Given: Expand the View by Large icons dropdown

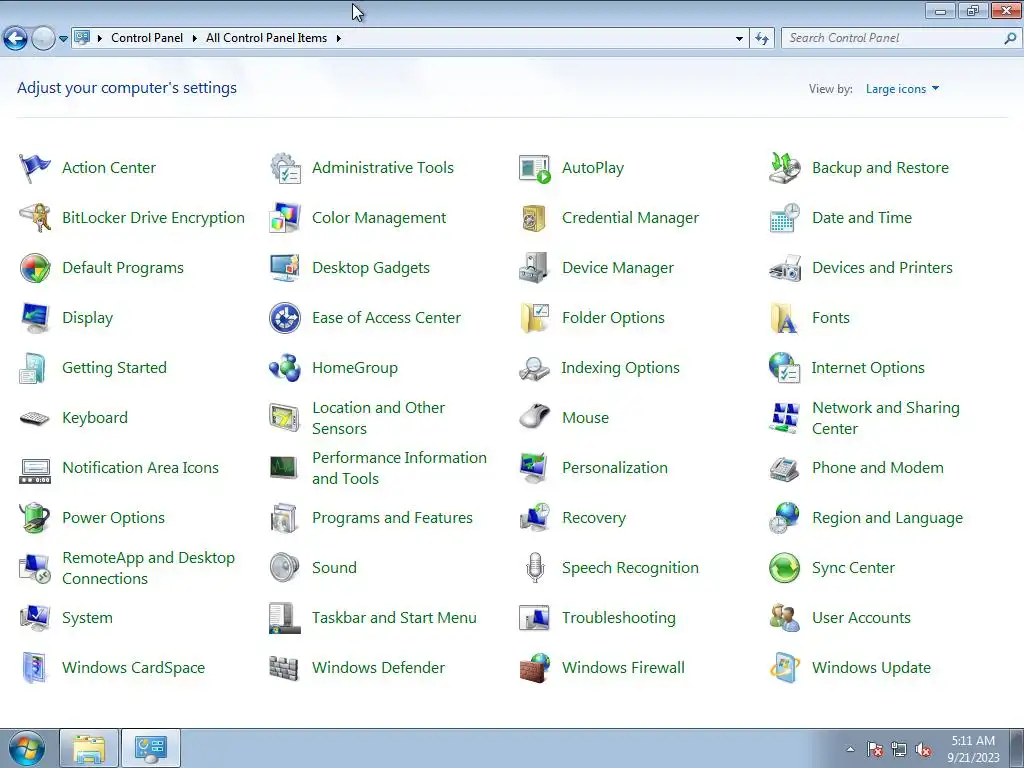Looking at the screenshot, I should pos(902,89).
